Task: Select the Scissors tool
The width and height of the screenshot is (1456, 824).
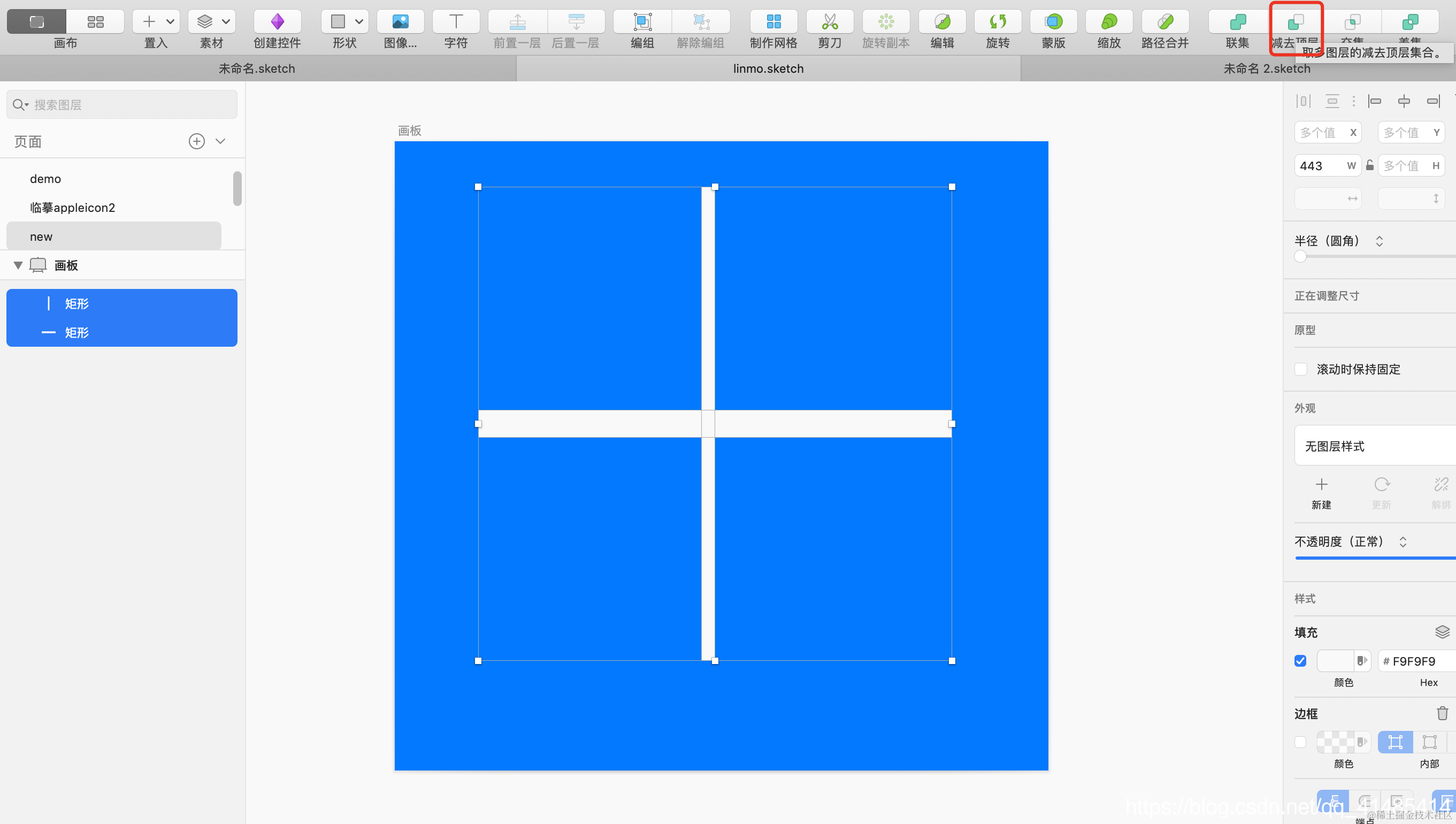Action: pyautogui.click(x=829, y=22)
